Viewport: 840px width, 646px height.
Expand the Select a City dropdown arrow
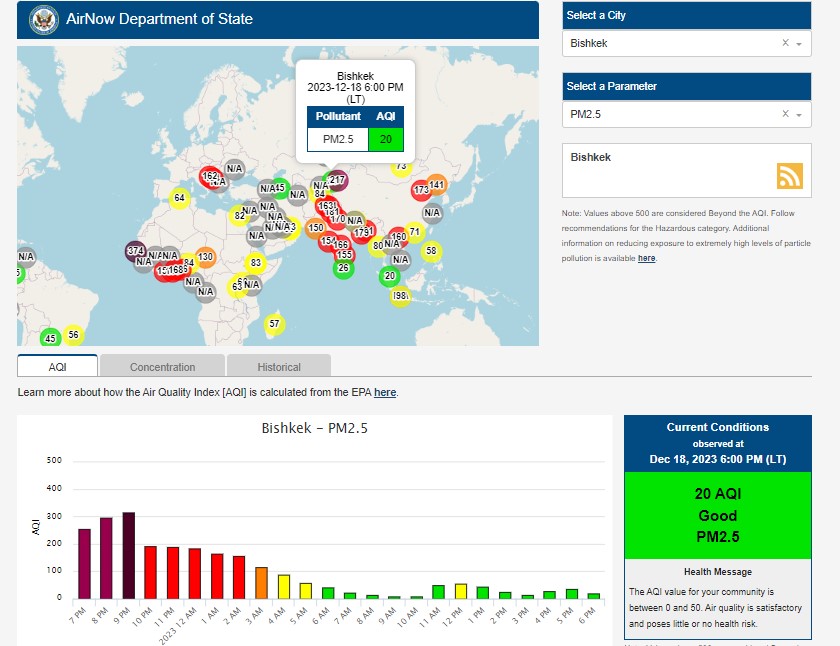click(x=800, y=44)
